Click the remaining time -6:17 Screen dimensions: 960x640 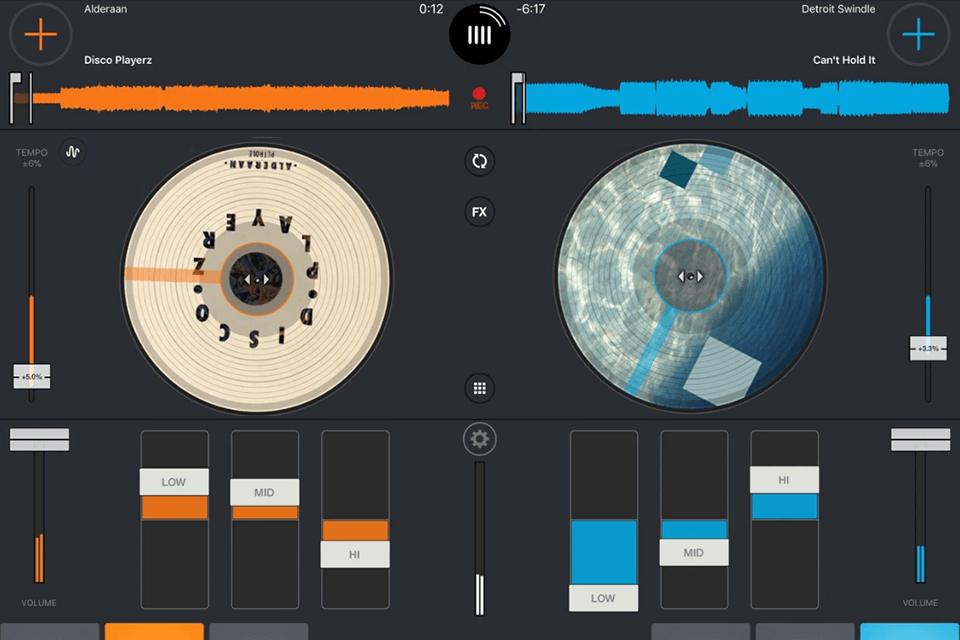tap(530, 9)
